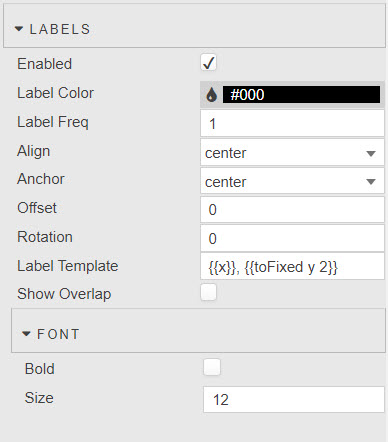Edit the Label Template field

292,267
